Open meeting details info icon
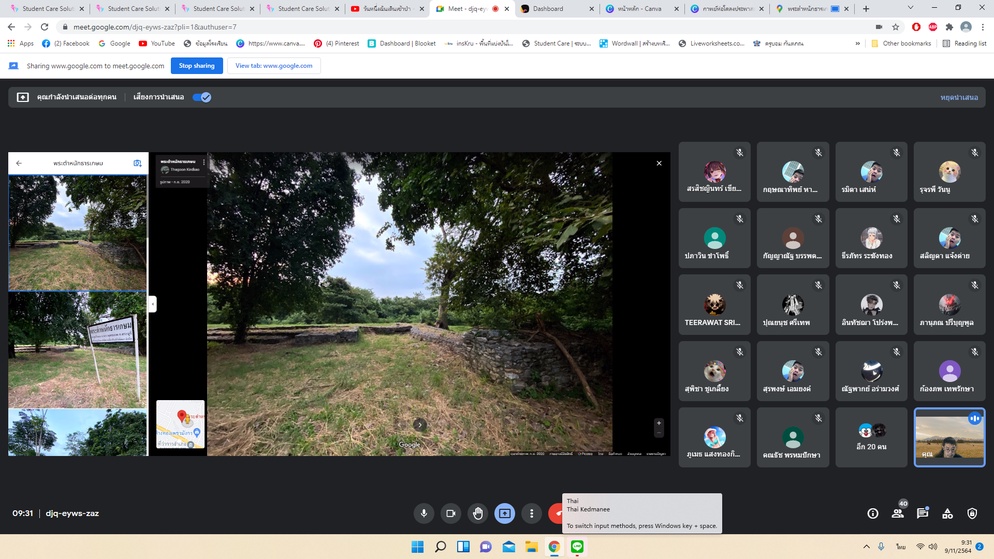The image size is (994, 559). pos(873,513)
